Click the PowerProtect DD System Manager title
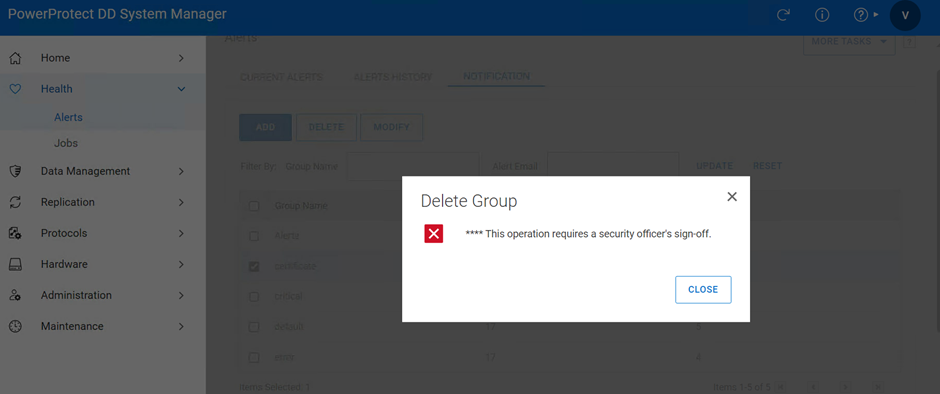Viewport: 940px width, 394px height. coord(117,14)
